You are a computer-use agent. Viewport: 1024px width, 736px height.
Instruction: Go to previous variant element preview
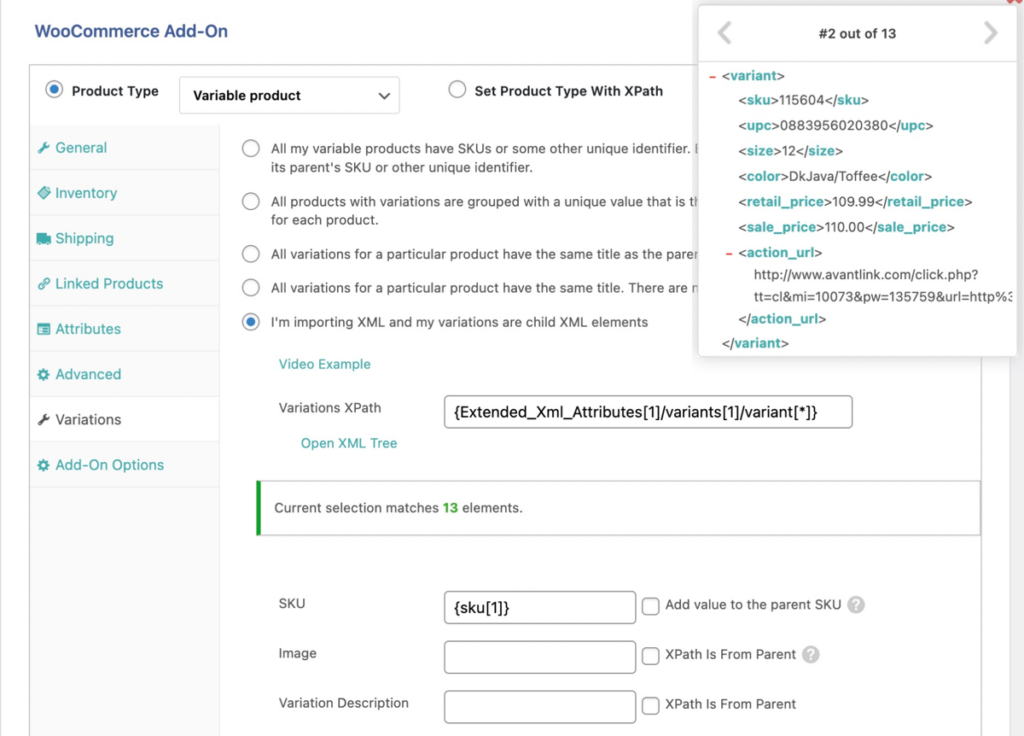tap(725, 33)
